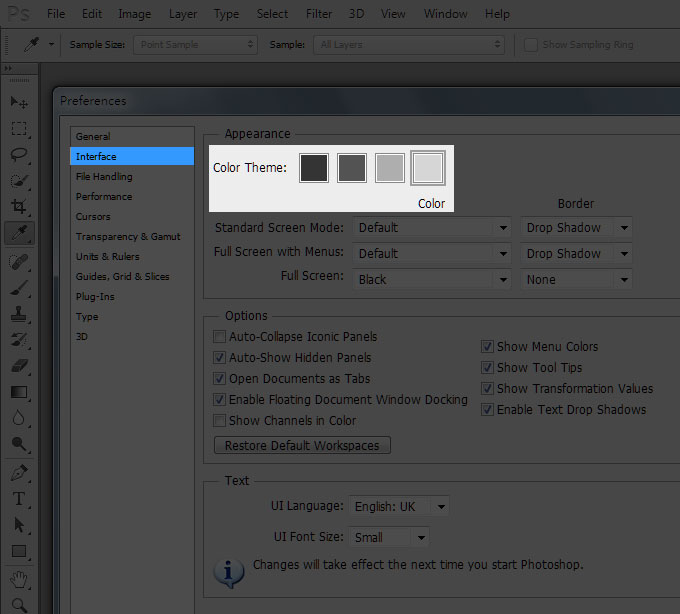The width and height of the screenshot is (680, 614).
Task: Select the Eyedropper tool in toolbox
Action: [x=19, y=233]
